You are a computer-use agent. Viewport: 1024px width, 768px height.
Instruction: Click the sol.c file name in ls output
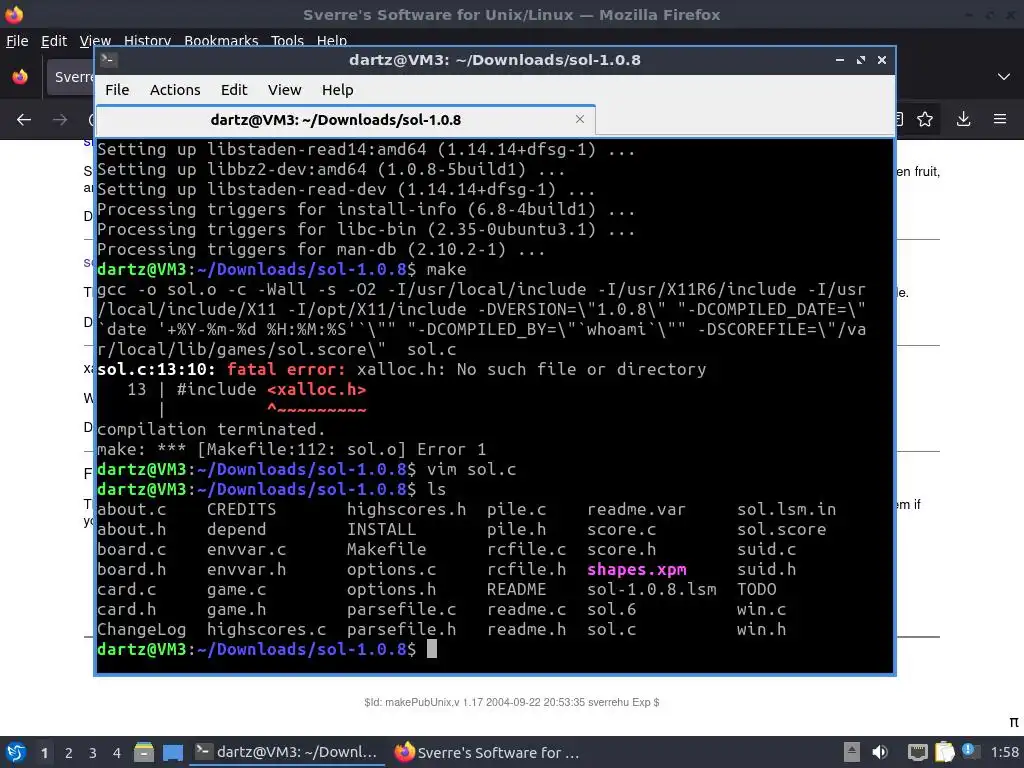611,630
